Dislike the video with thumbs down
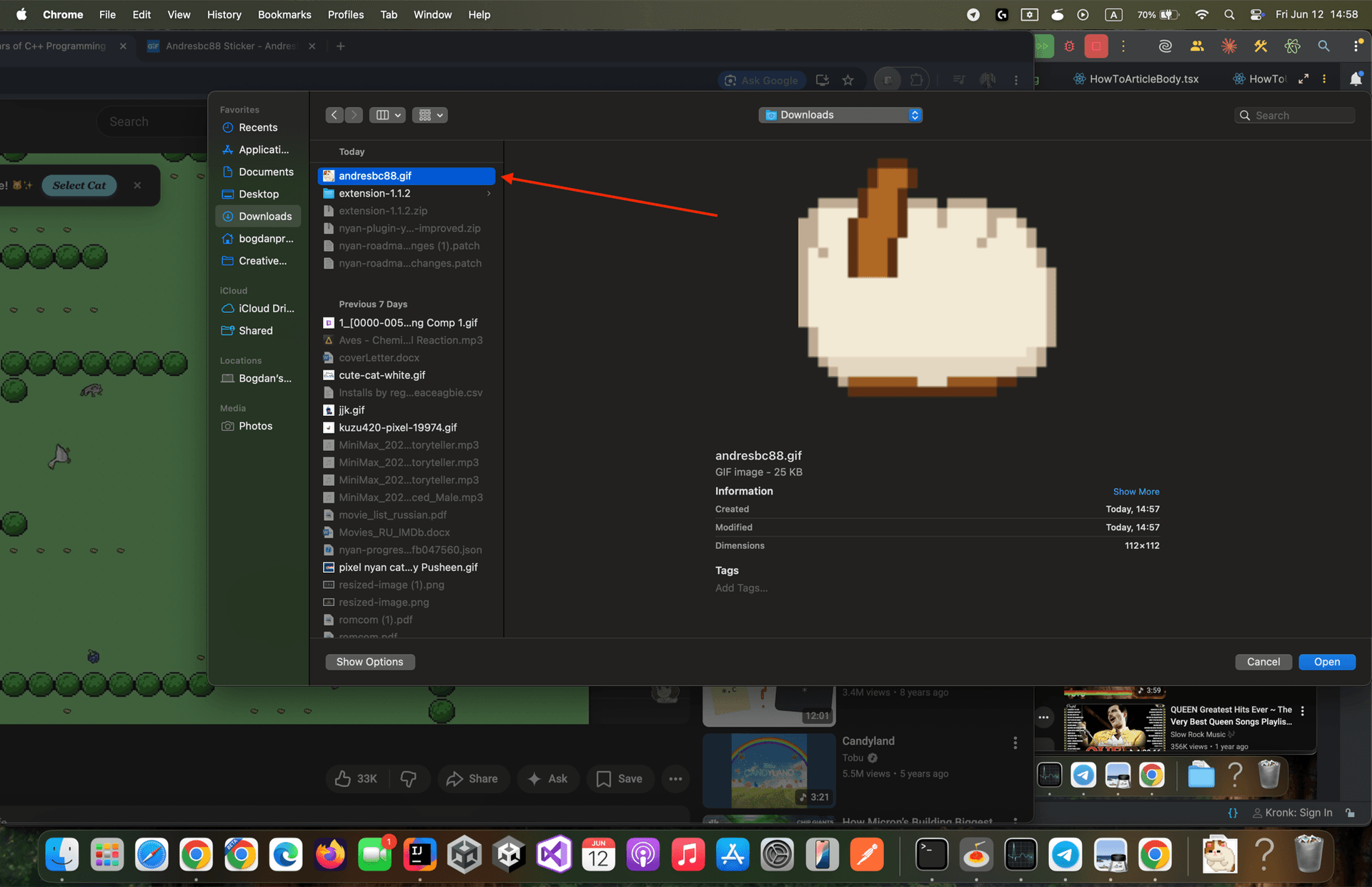 409,778
